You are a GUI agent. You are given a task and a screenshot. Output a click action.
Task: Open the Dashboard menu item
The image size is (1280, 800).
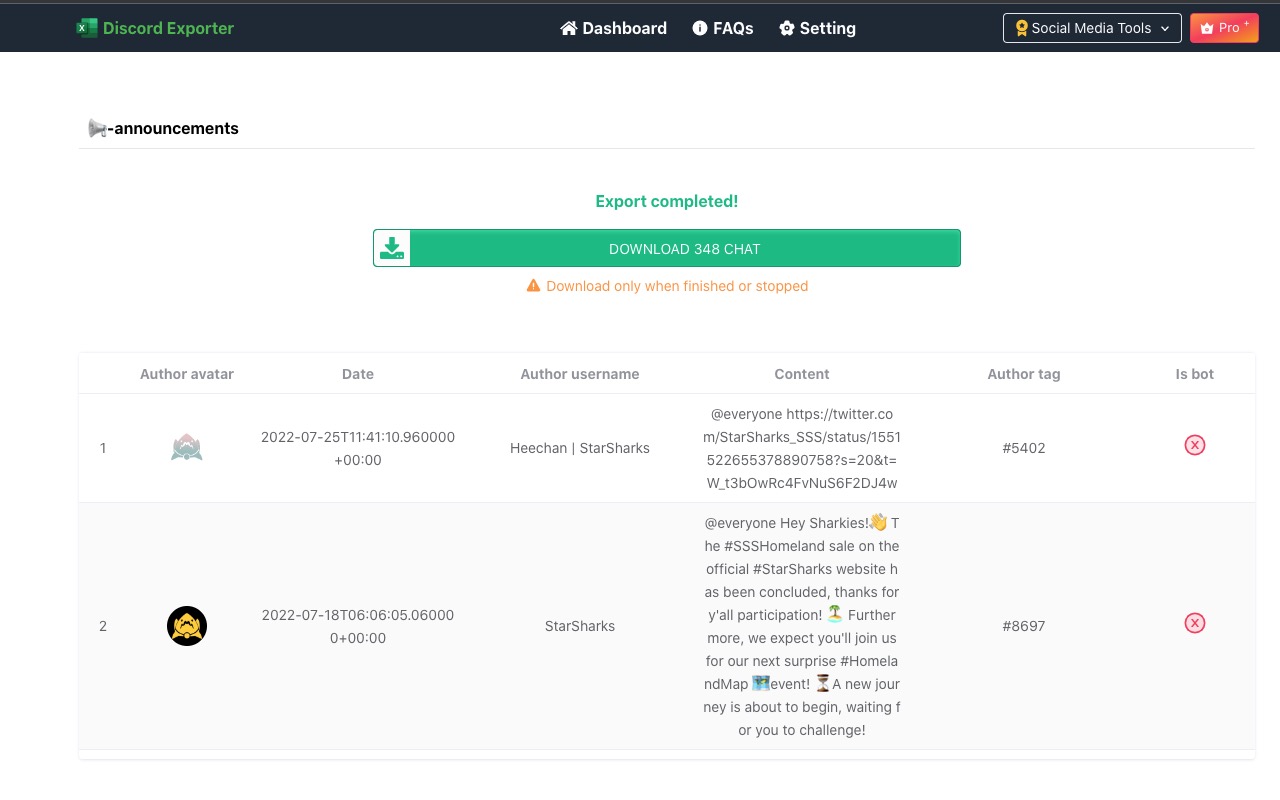tap(613, 28)
